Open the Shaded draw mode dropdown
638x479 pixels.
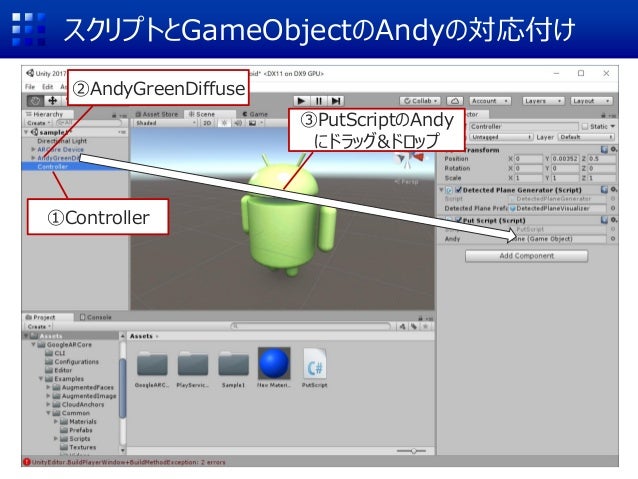165,123
